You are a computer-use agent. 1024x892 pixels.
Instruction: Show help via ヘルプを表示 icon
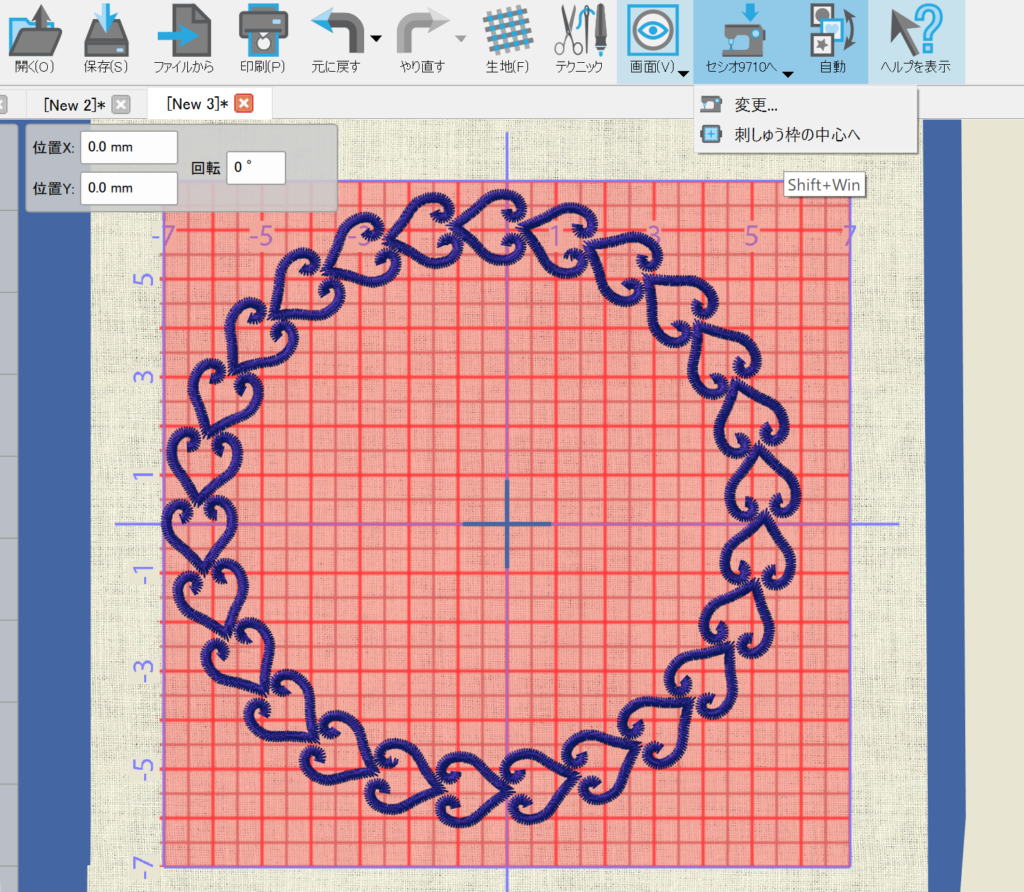click(x=915, y=40)
